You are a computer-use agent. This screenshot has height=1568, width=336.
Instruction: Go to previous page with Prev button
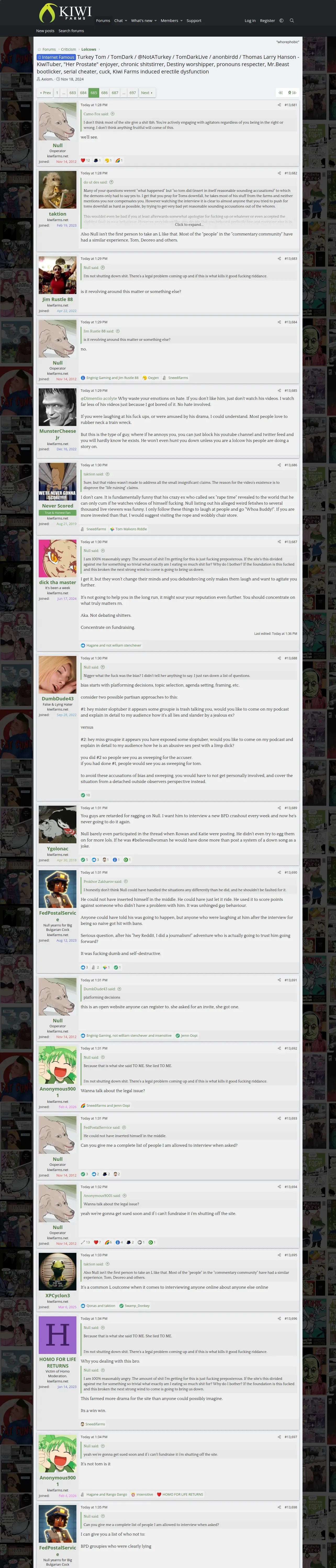pos(45,93)
